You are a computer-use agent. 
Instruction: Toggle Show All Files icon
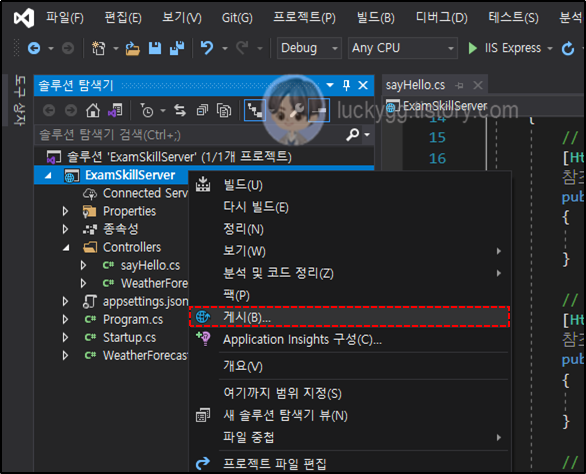[224, 111]
